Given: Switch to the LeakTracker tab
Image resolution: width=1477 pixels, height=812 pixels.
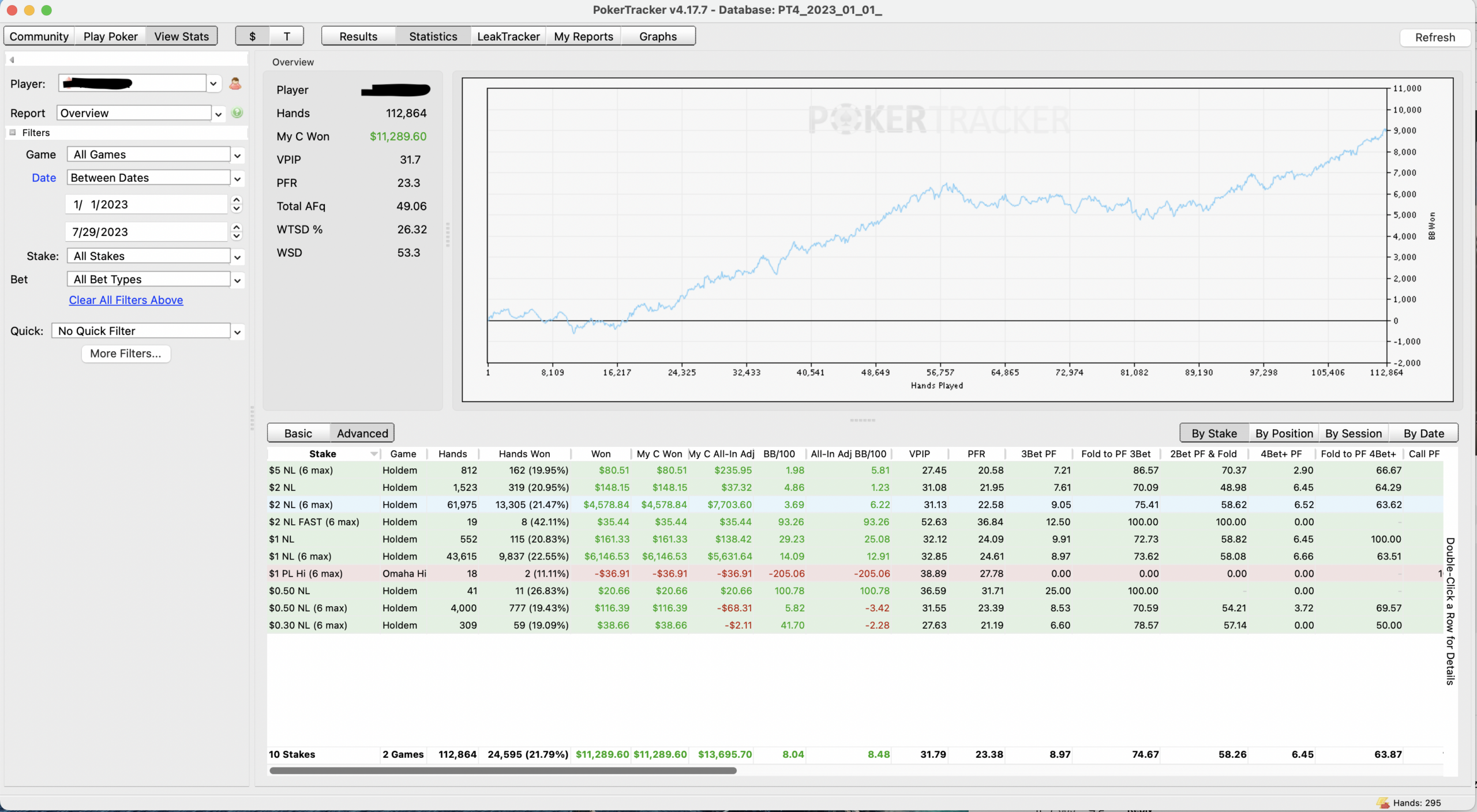Looking at the screenshot, I should tap(508, 36).
